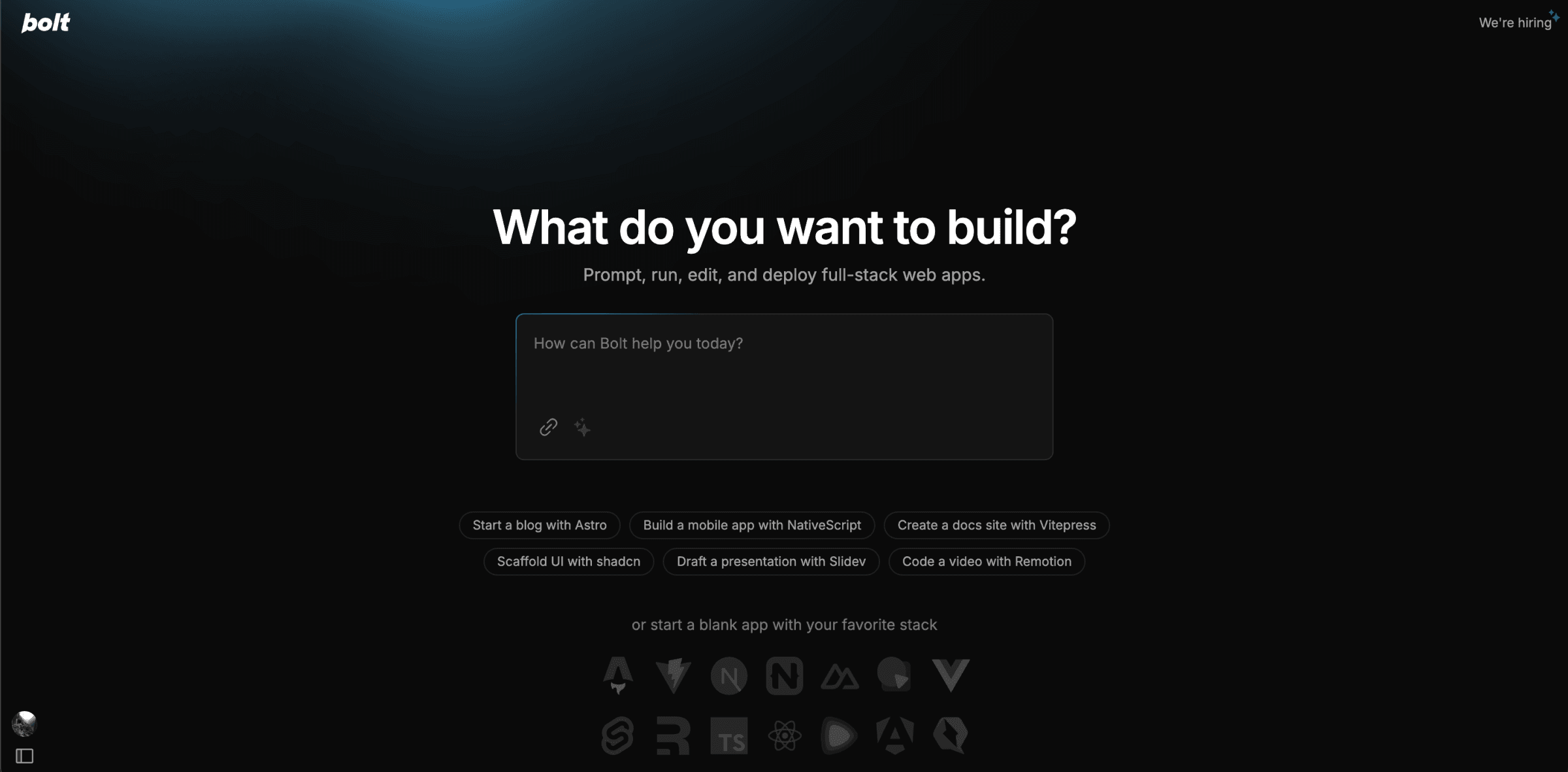
Task: Click the Bolt logo in top left
Action: 47,22
